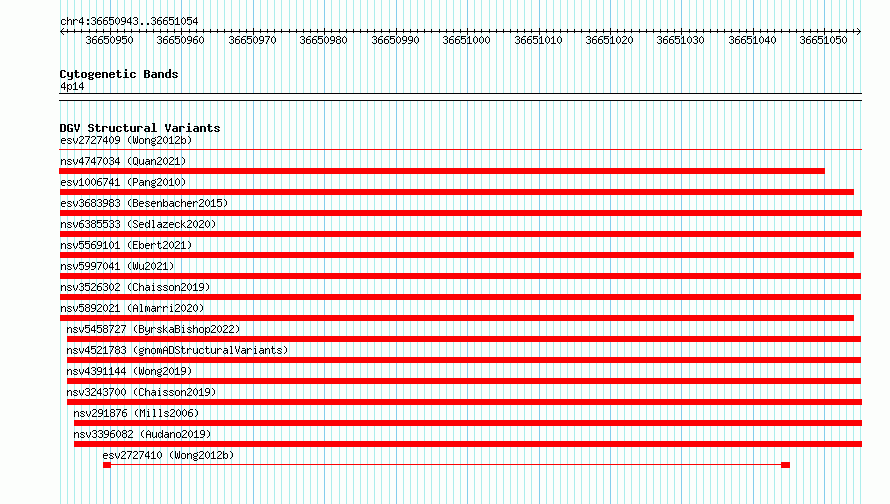The width and height of the screenshot is (890, 504).
Task: Click the red bar under nsv4521783 (gnomADStructuralVariants)
Action: [464, 360]
